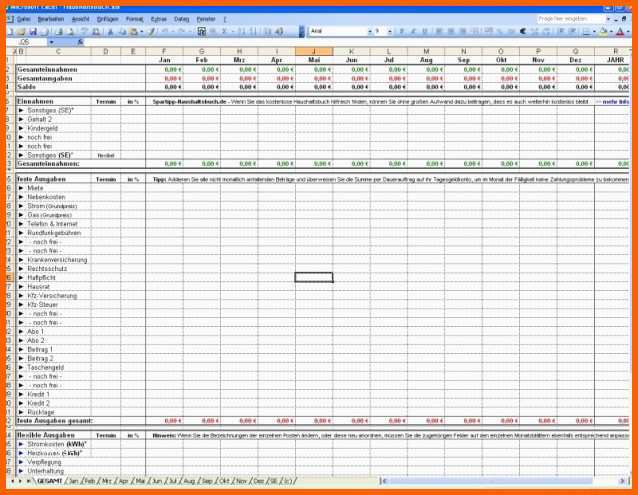Select the GESAMT sheet tab
638x495 pixels.
click(50, 481)
